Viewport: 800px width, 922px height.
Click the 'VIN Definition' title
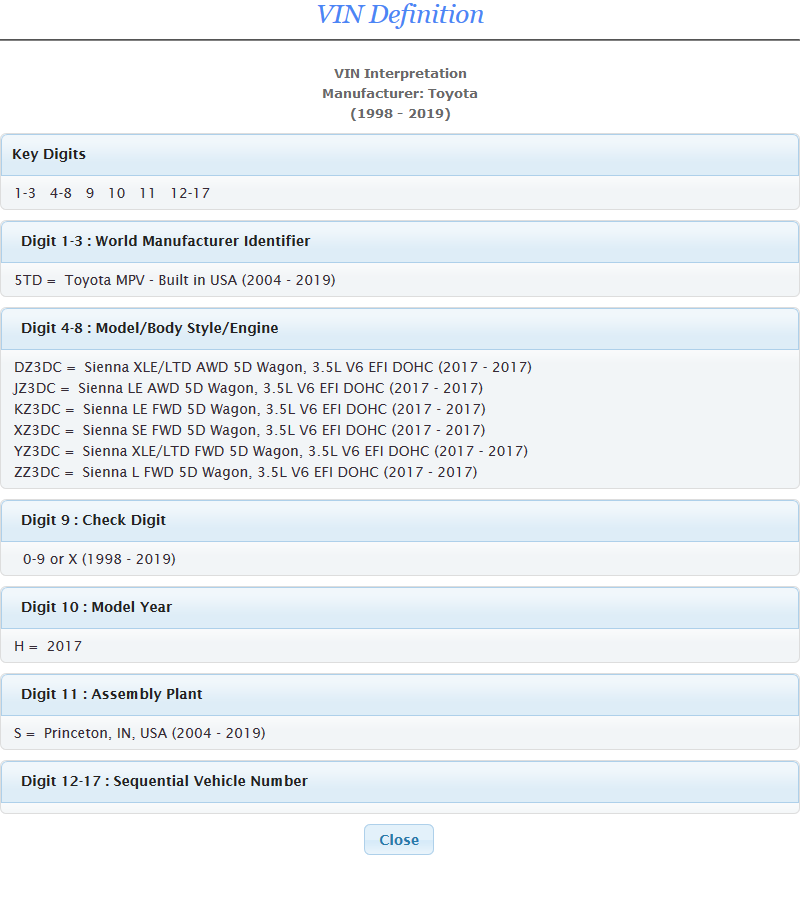coord(400,15)
